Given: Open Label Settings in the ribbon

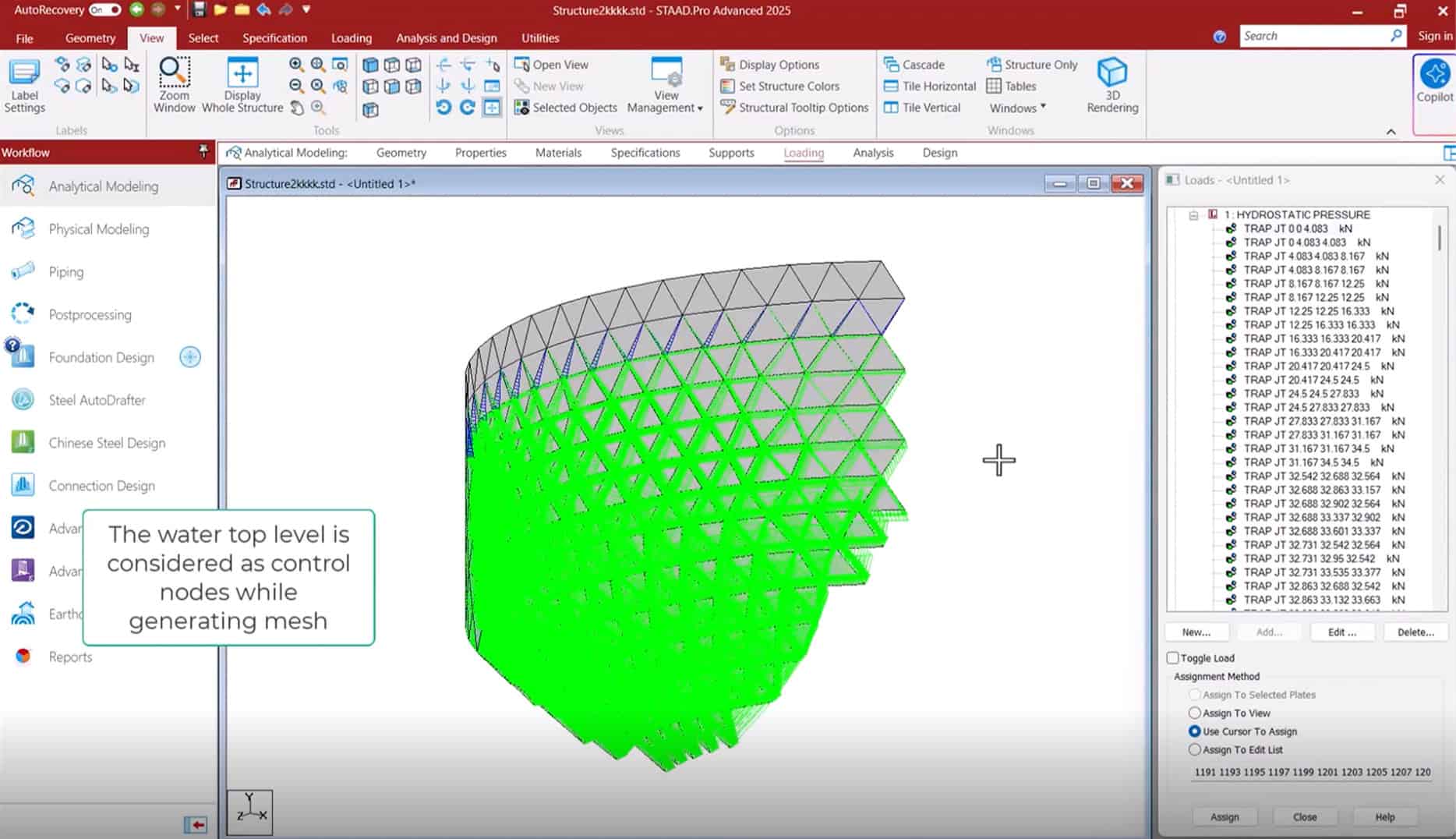Looking at the screenshot, I should (24, 86).
